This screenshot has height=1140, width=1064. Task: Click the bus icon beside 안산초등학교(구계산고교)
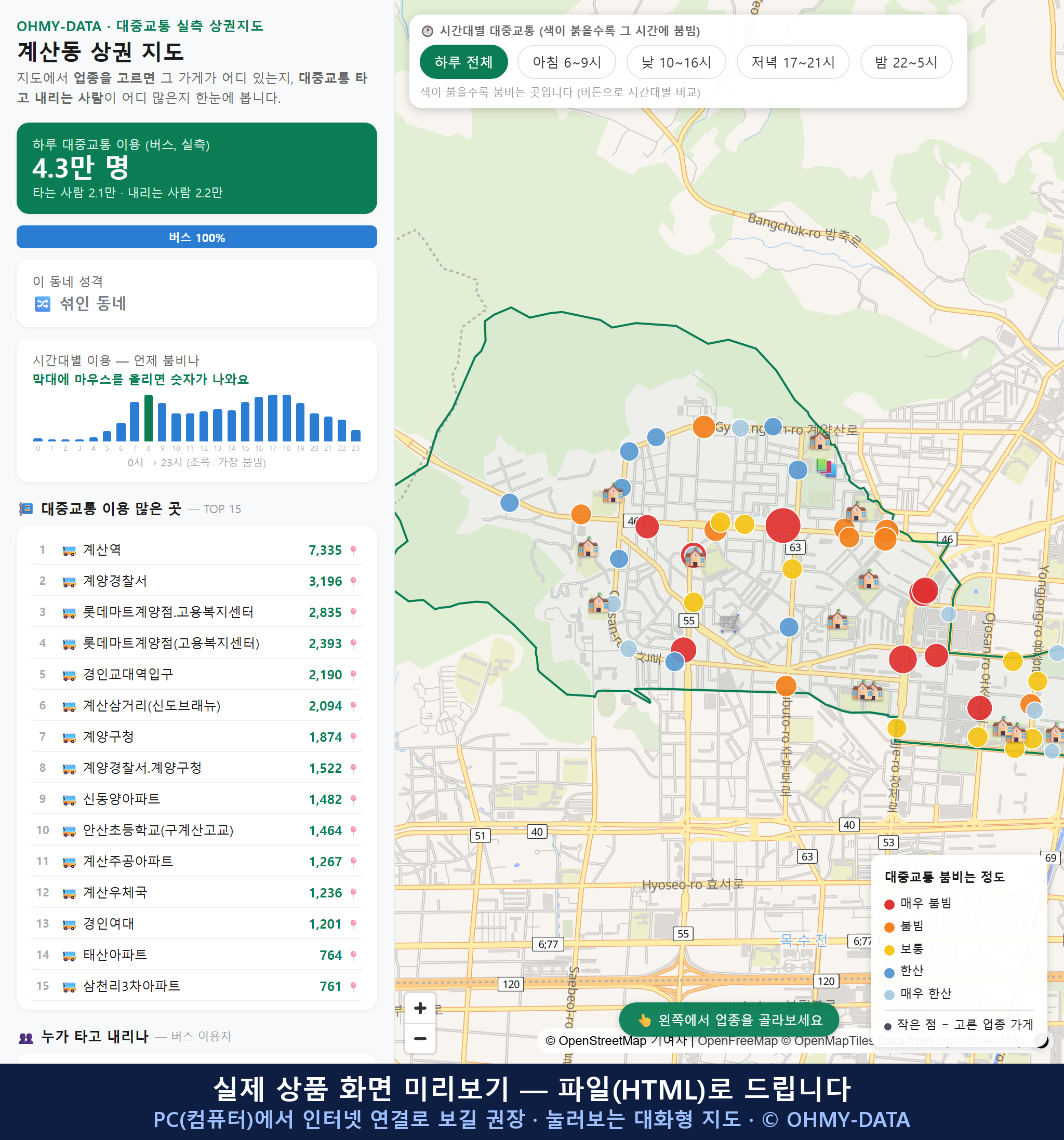(69, 831)
